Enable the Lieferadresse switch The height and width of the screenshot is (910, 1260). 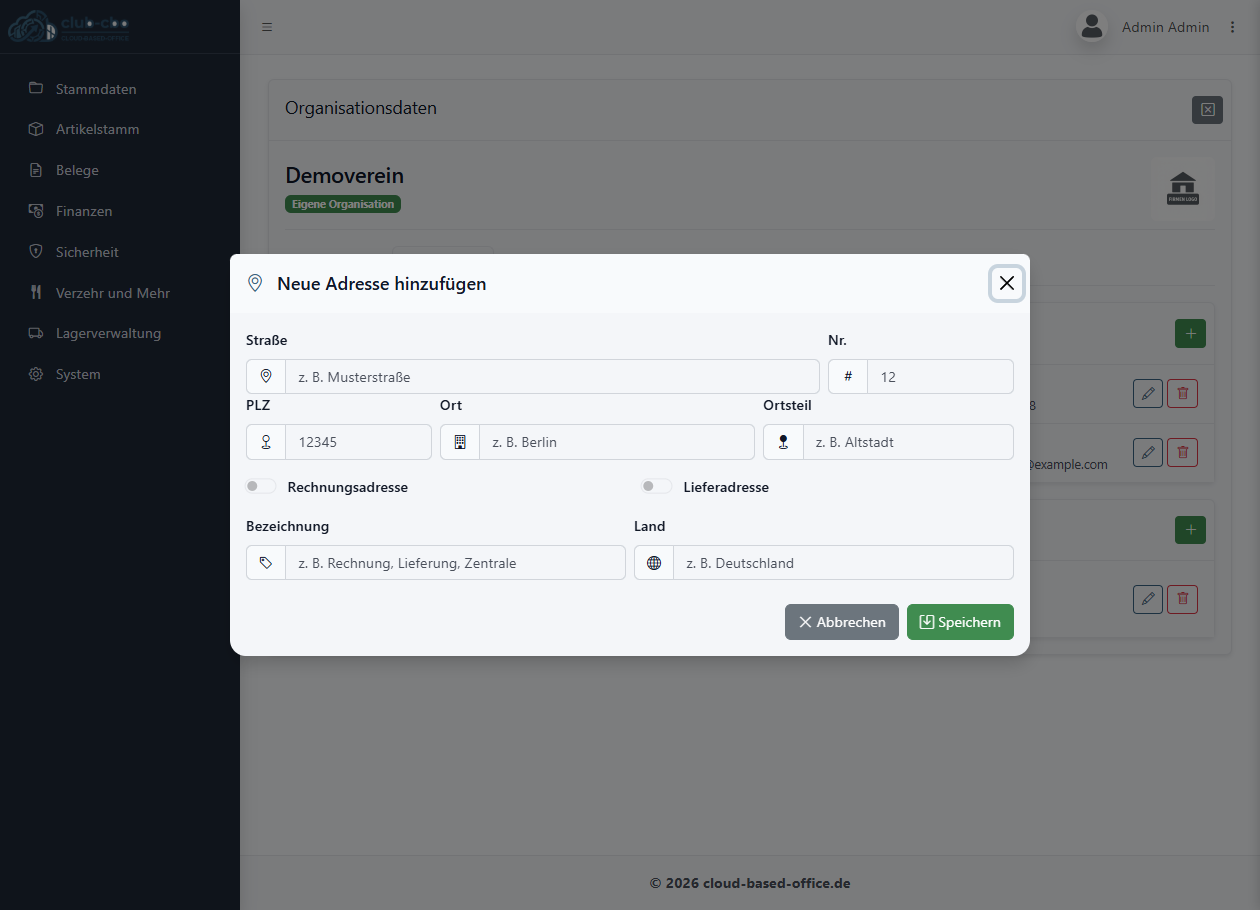tap(657, 486)
